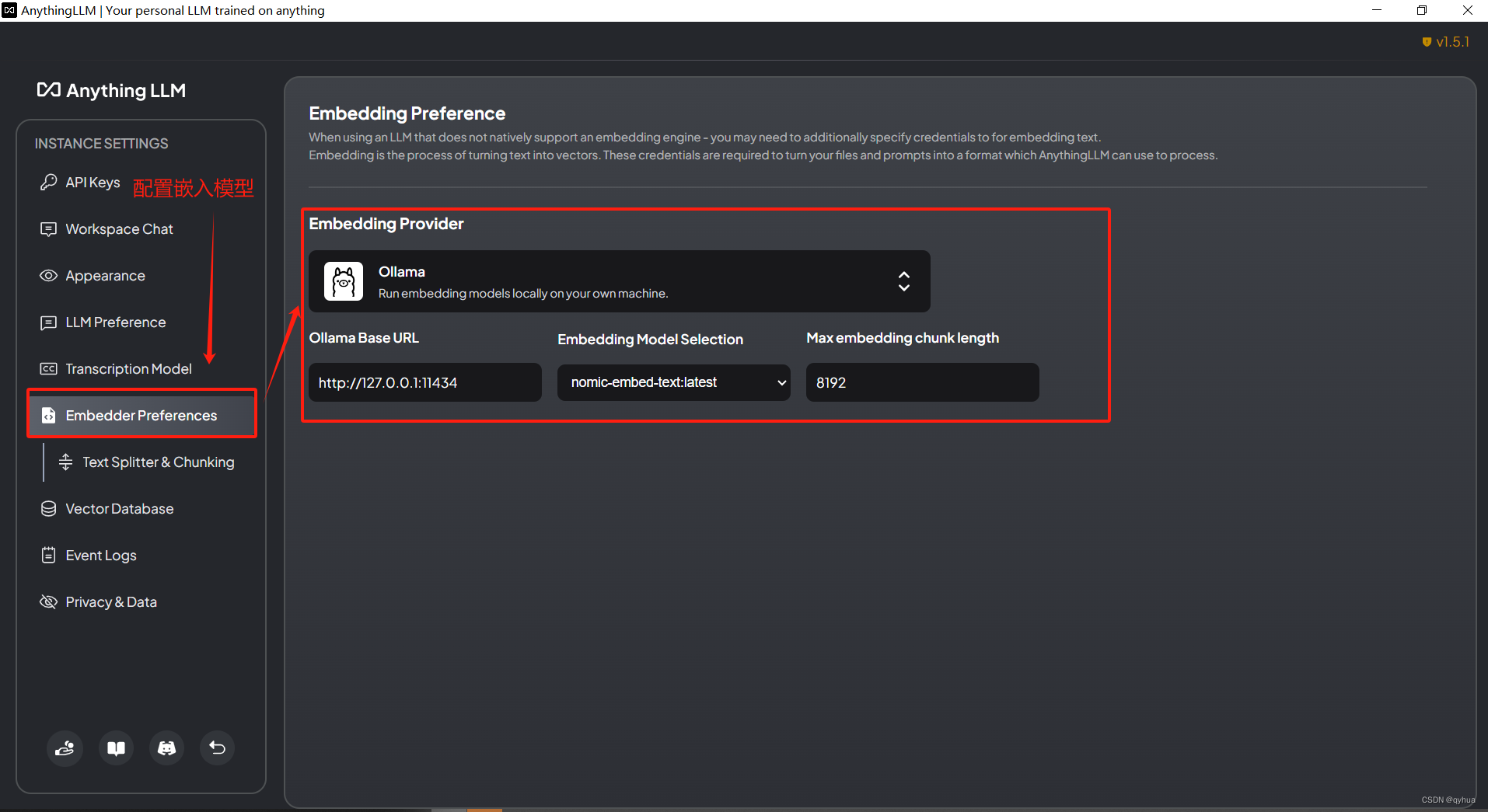The image size is (1488, 812).
Task: Click the Embedding Model Selection label
Action: (650, 340)
